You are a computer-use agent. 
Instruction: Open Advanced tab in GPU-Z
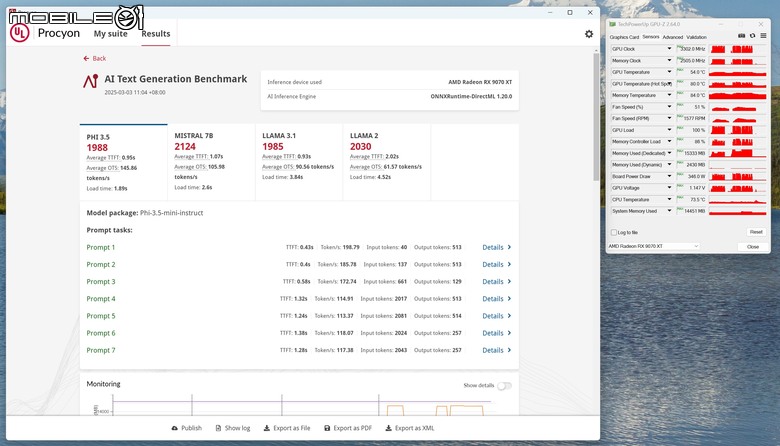pyautogui.click(x=673, y=37)
